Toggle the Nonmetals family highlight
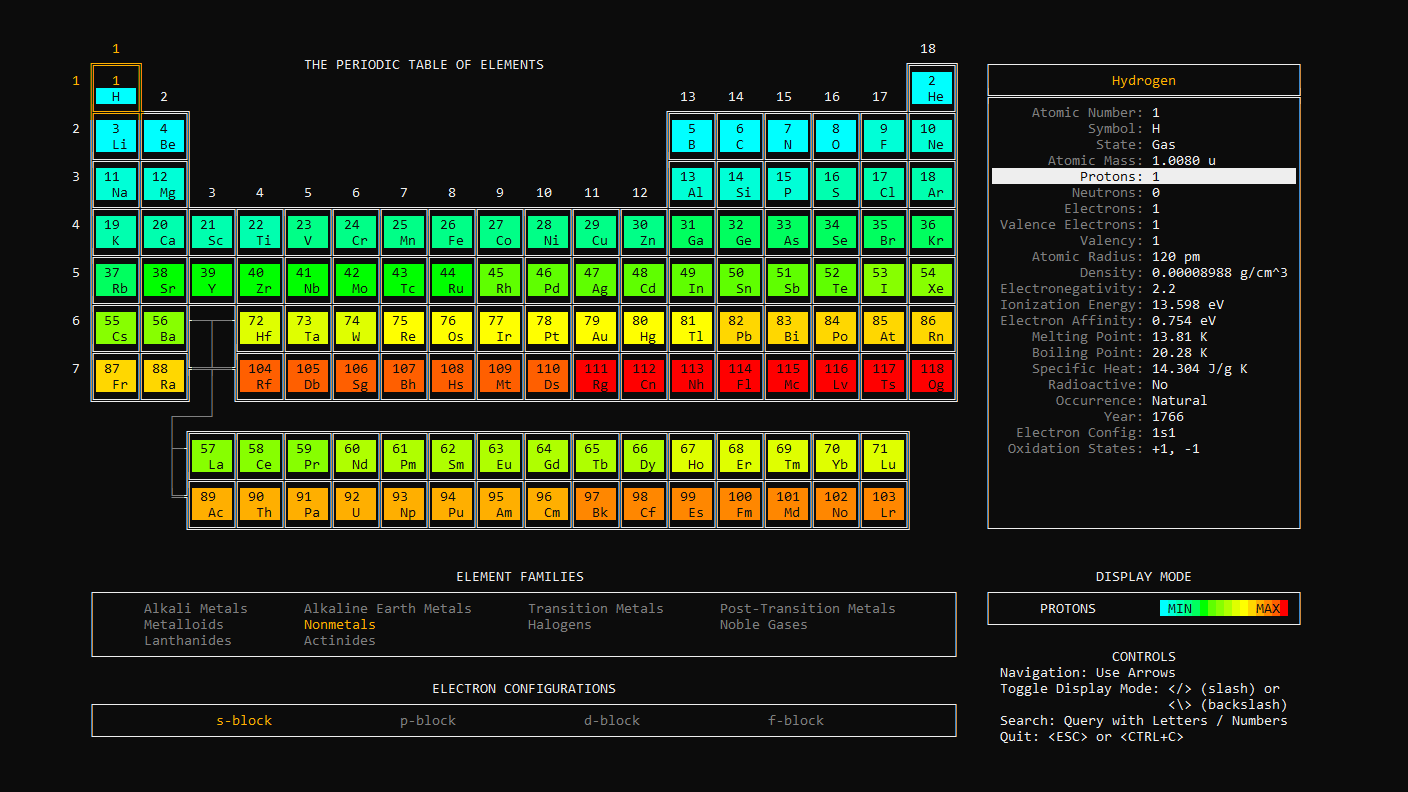 [340, 624]
